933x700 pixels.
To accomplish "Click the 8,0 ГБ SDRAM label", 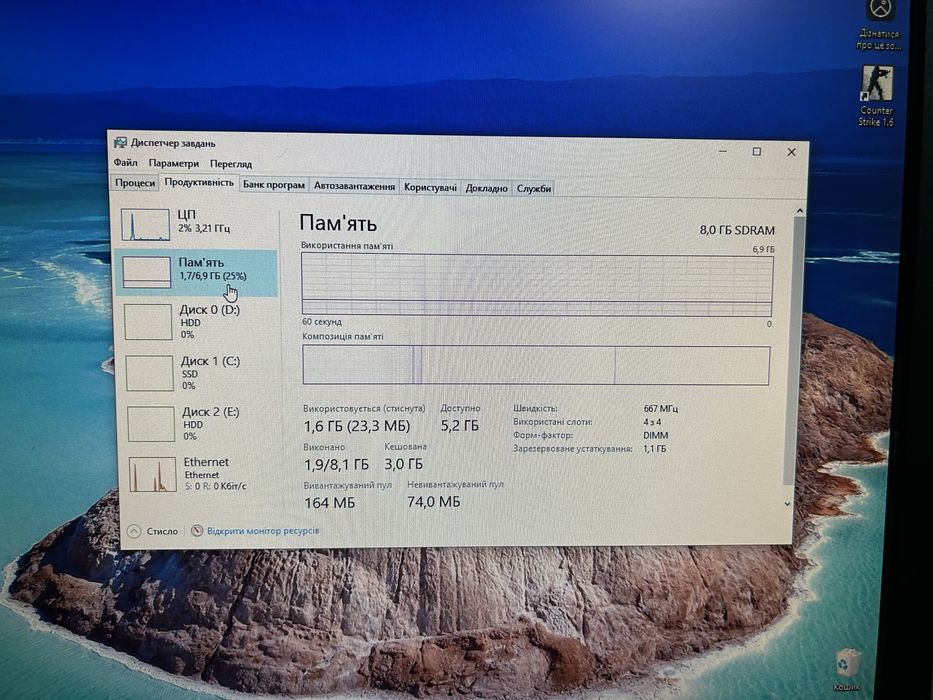I will [737, 230].
